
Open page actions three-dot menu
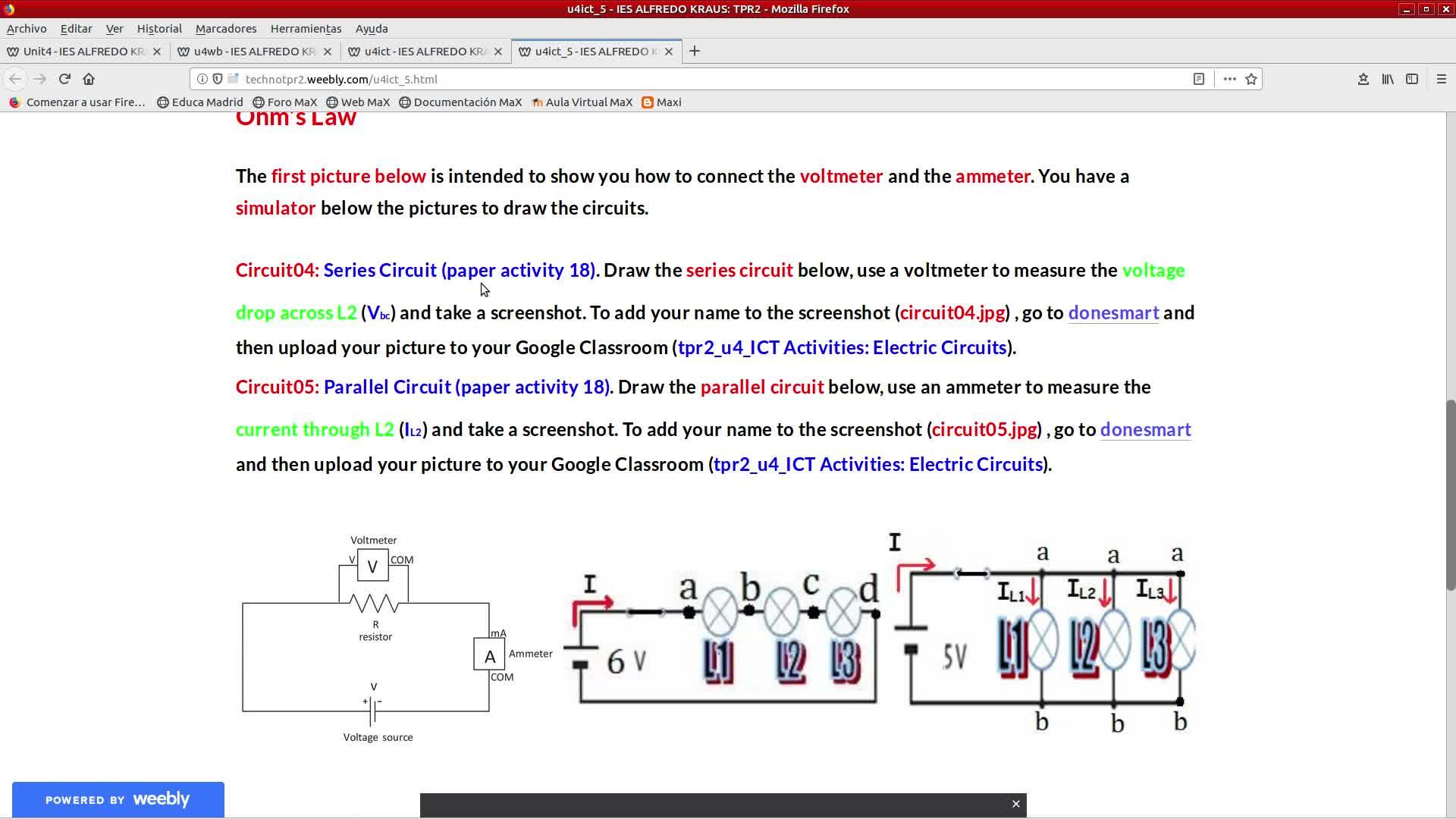point(1229,79)
